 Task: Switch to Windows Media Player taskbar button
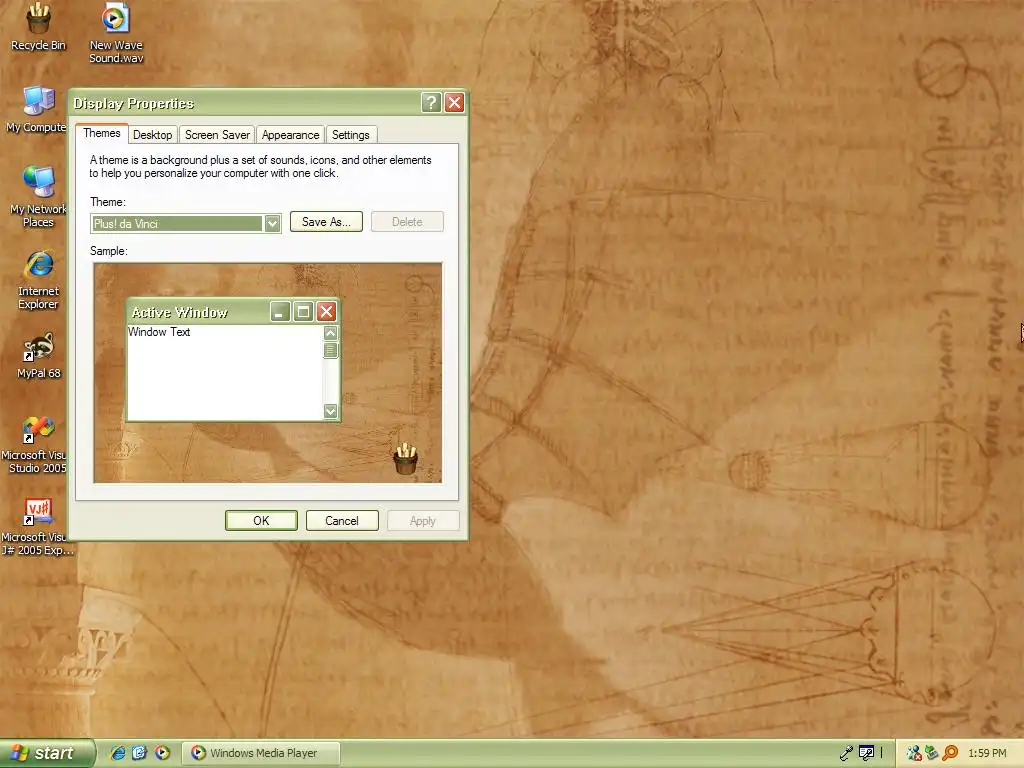tap(261, 753)
